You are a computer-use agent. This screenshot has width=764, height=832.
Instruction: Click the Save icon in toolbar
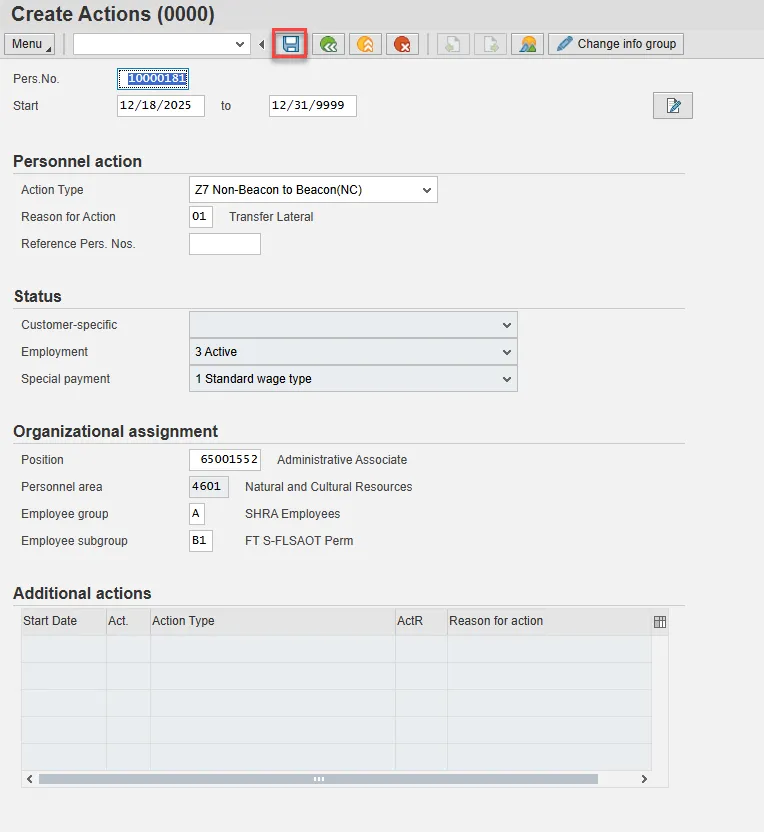pos(291,44)
